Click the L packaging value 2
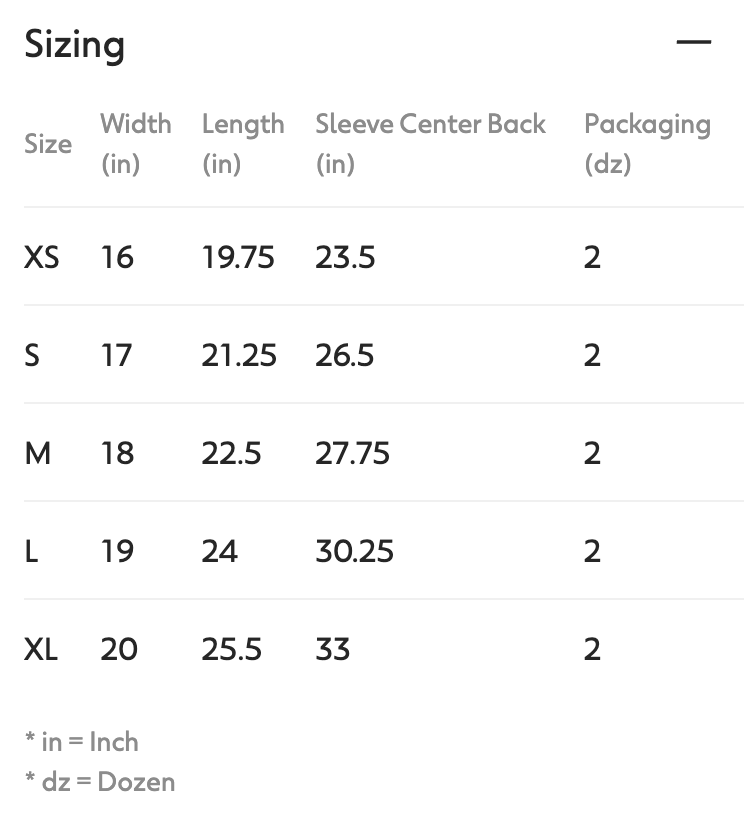 tap(592, 551)
